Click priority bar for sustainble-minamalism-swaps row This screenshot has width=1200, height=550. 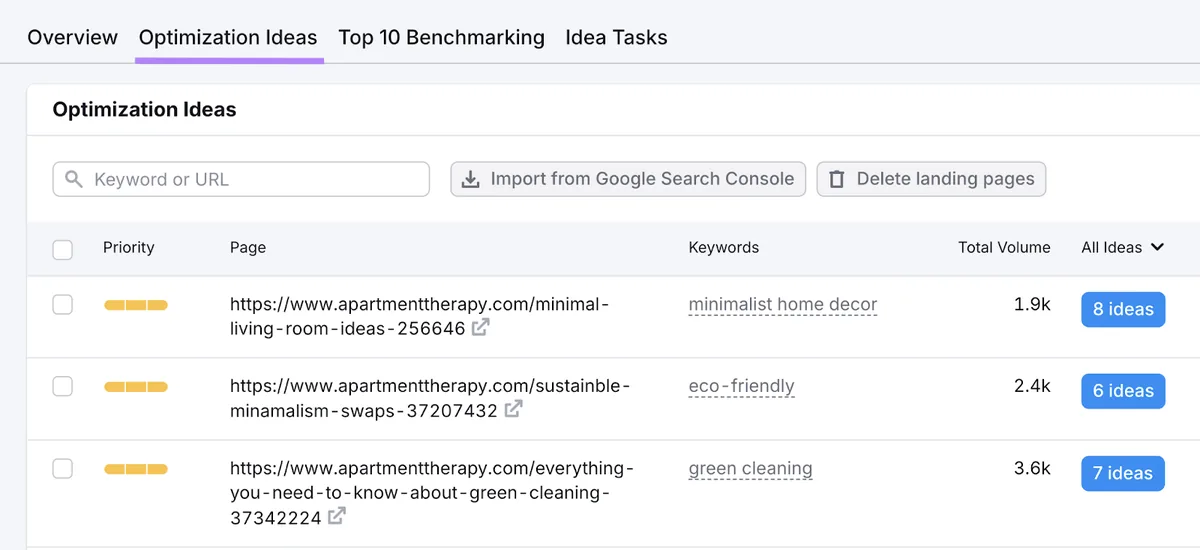point(136,387)
